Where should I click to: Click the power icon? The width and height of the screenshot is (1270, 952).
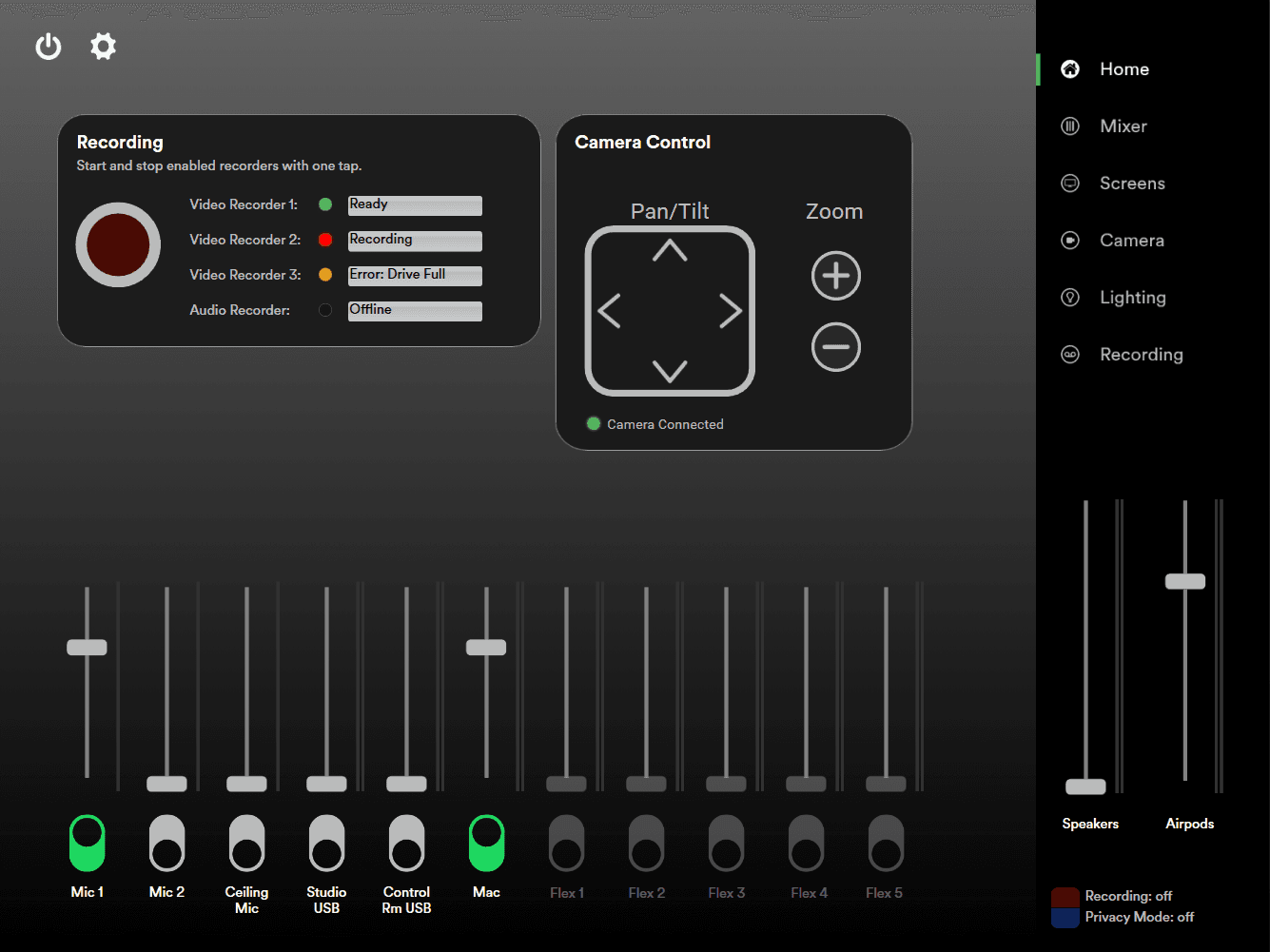pyautogui.click(x=49, y=47)
